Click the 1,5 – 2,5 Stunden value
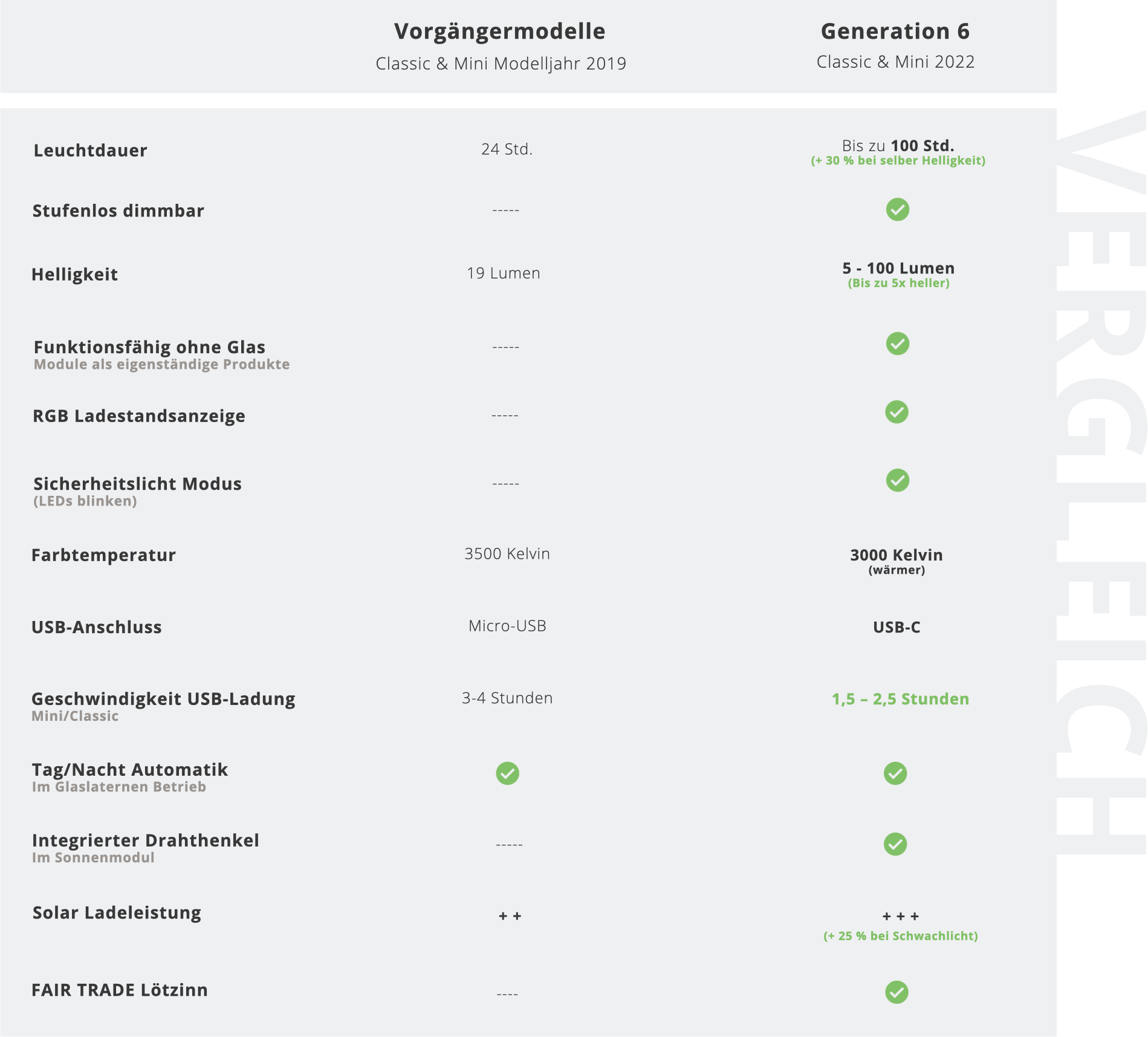 pyautogui.click(x=900, y=699)
